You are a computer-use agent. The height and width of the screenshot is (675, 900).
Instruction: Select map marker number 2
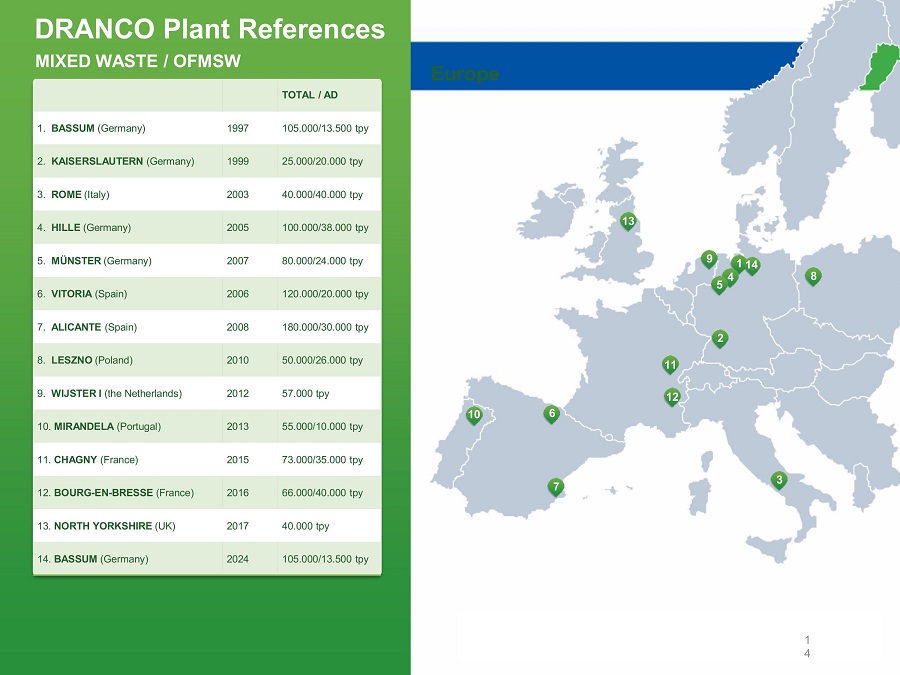[720, 339]
